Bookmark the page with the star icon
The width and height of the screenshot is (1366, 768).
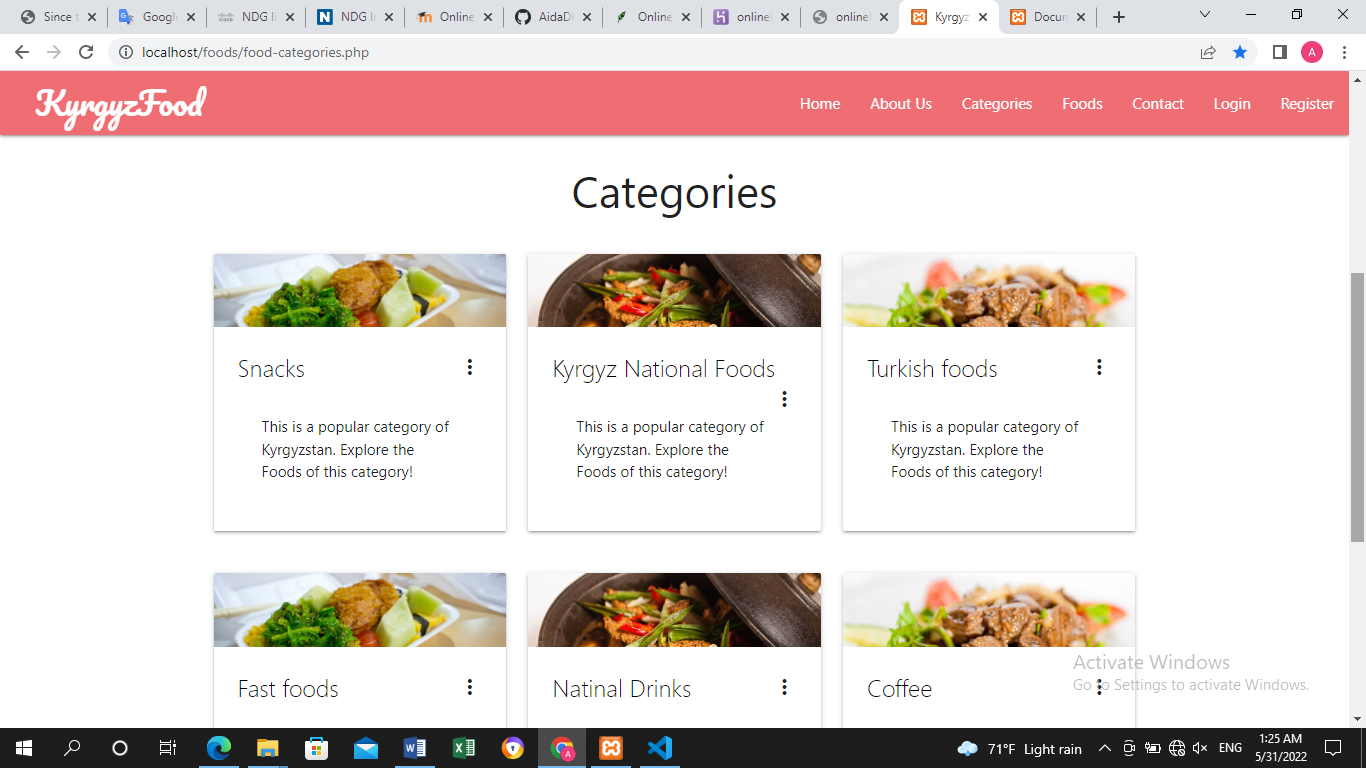click(1240, 52)
